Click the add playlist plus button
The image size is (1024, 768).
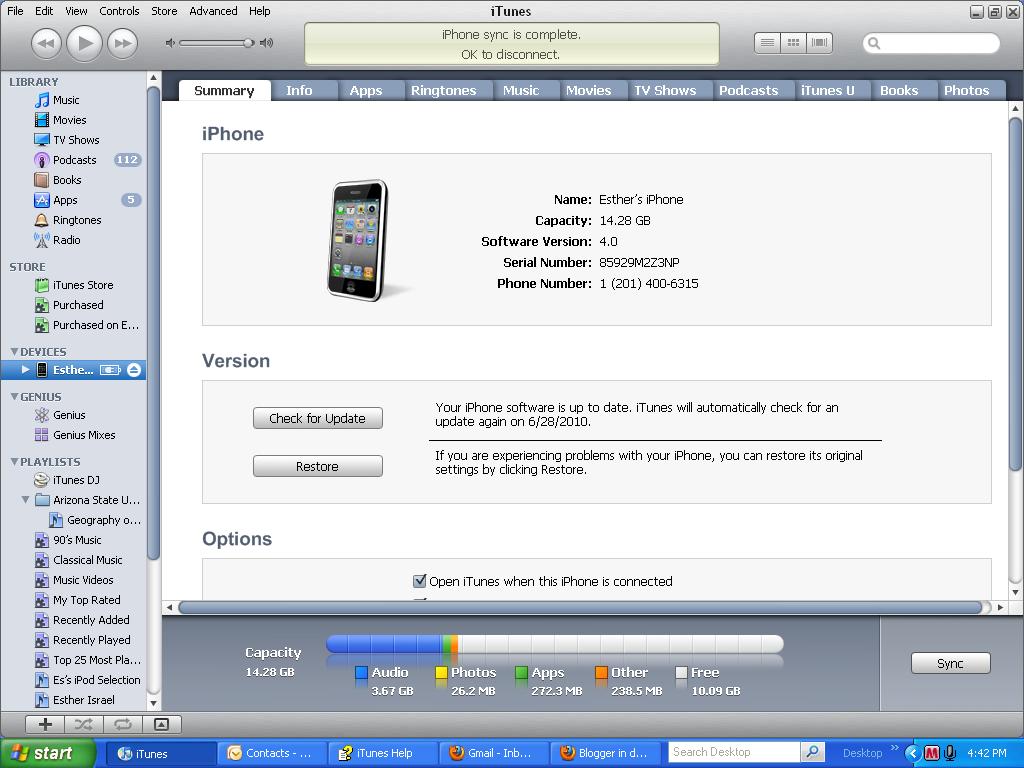coord(45,724)
